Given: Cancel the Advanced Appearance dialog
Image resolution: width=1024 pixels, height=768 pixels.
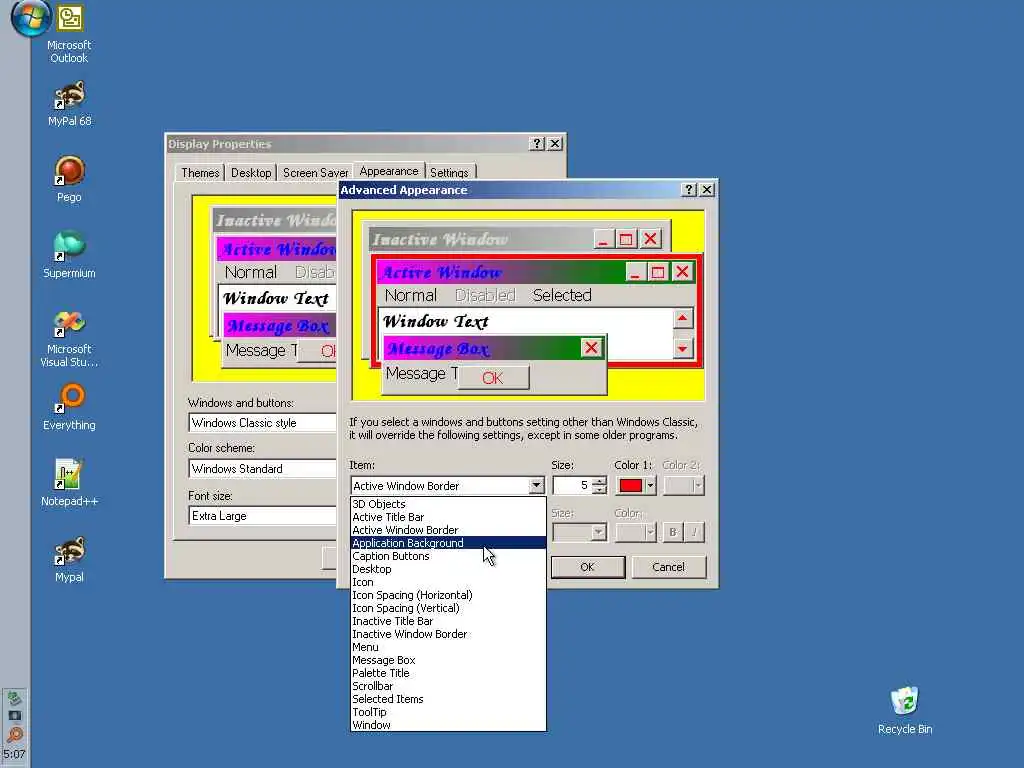Looking at the screenshot, I should click(x=669, y=567).
